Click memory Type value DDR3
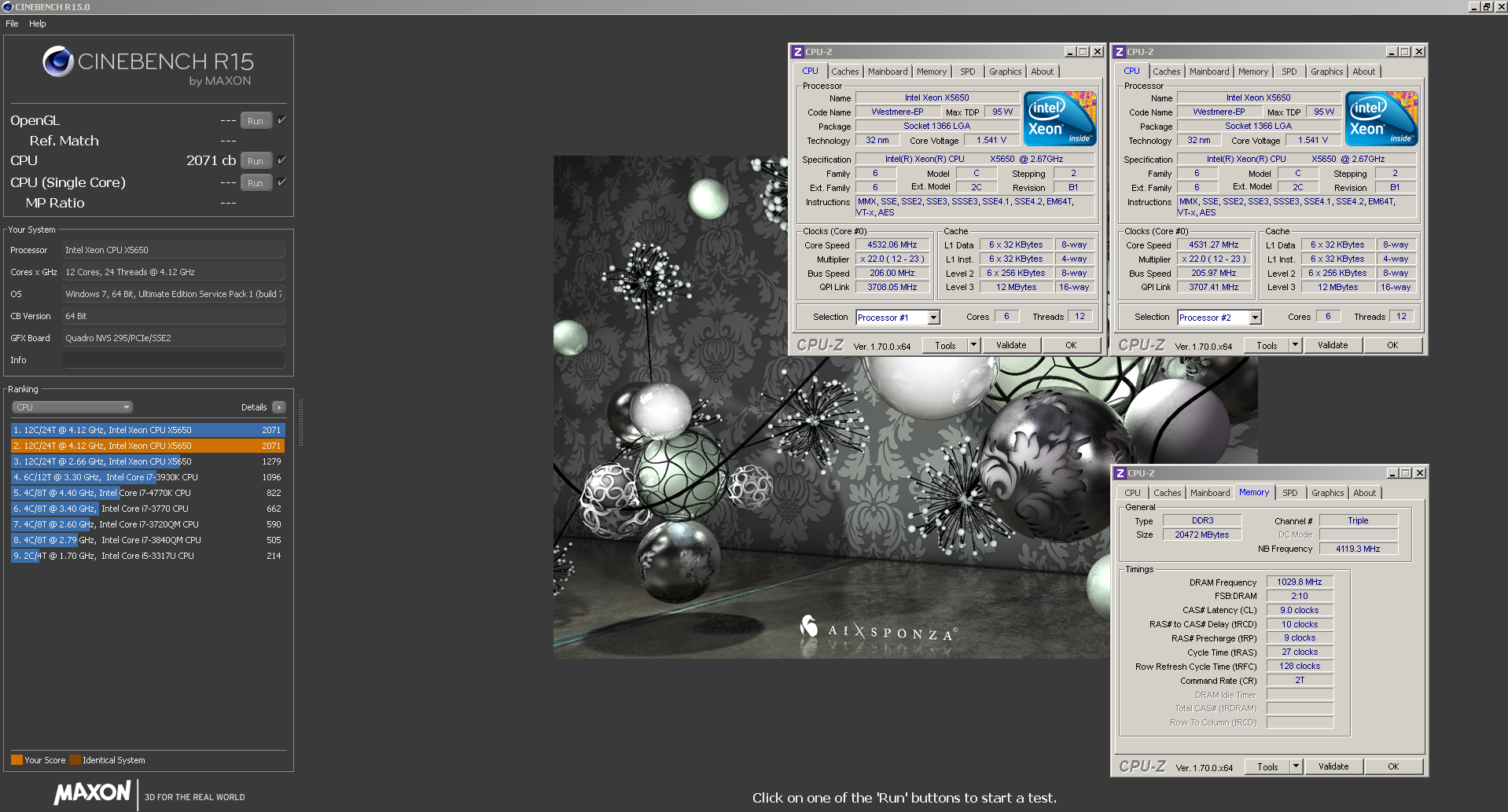The image size is (1508, 812). [x=1202, y=520]
